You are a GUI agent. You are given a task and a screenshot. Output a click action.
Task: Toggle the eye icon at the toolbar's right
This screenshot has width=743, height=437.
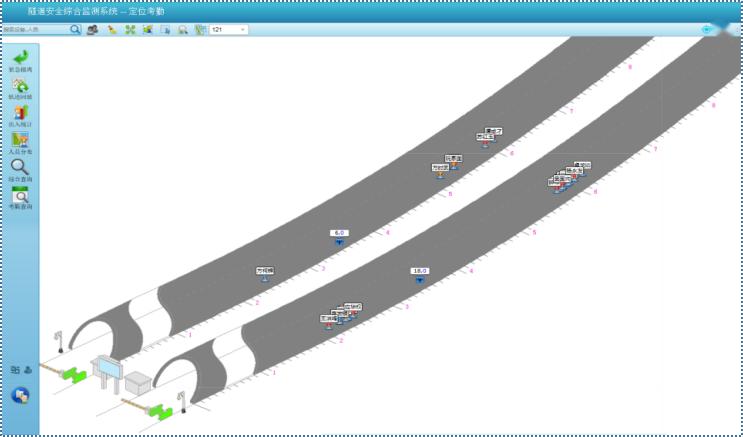707,29
